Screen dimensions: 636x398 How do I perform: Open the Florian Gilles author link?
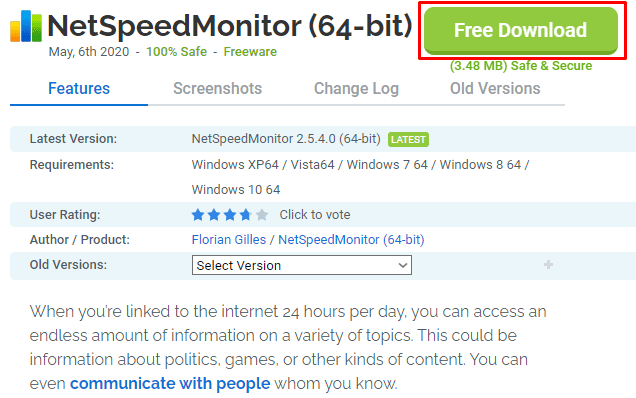(229, 240)
